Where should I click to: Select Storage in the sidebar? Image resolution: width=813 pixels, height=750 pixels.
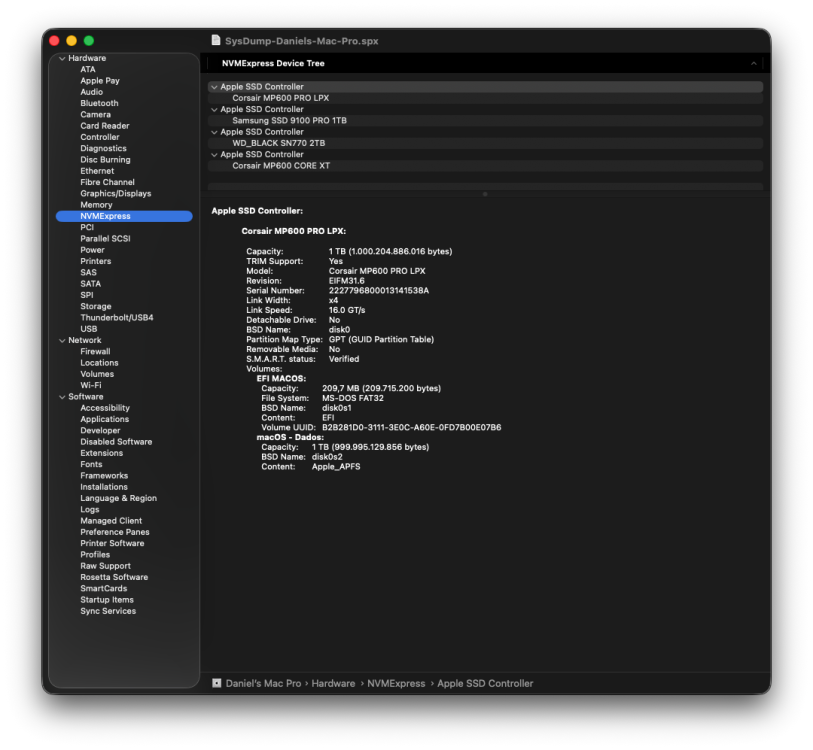pyautogui.click(x=95, y=307)
